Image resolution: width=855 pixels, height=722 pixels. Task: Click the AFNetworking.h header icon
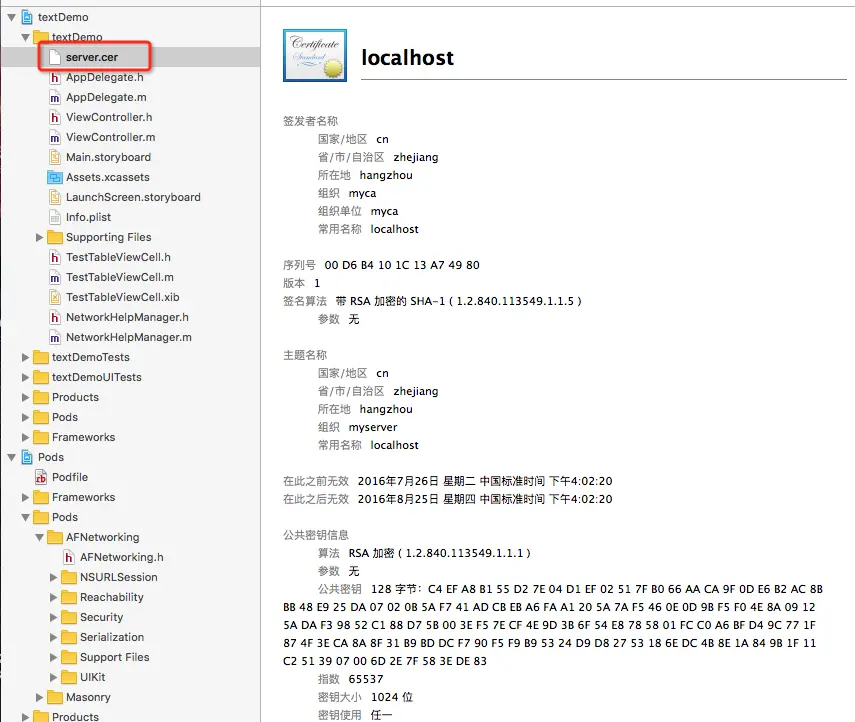tap(69, 557)
